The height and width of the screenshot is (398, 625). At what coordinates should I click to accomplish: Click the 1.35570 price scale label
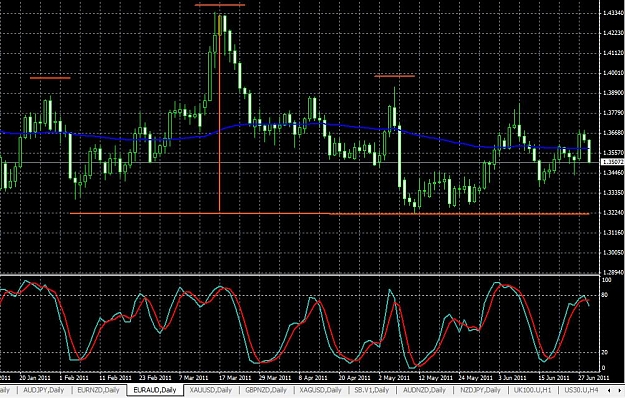(x=613, y=152)
